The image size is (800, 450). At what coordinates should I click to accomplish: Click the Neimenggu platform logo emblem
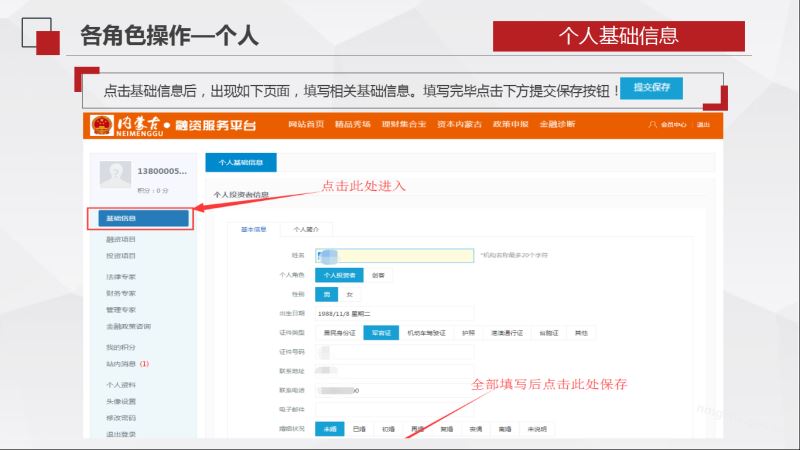[102, 125]
